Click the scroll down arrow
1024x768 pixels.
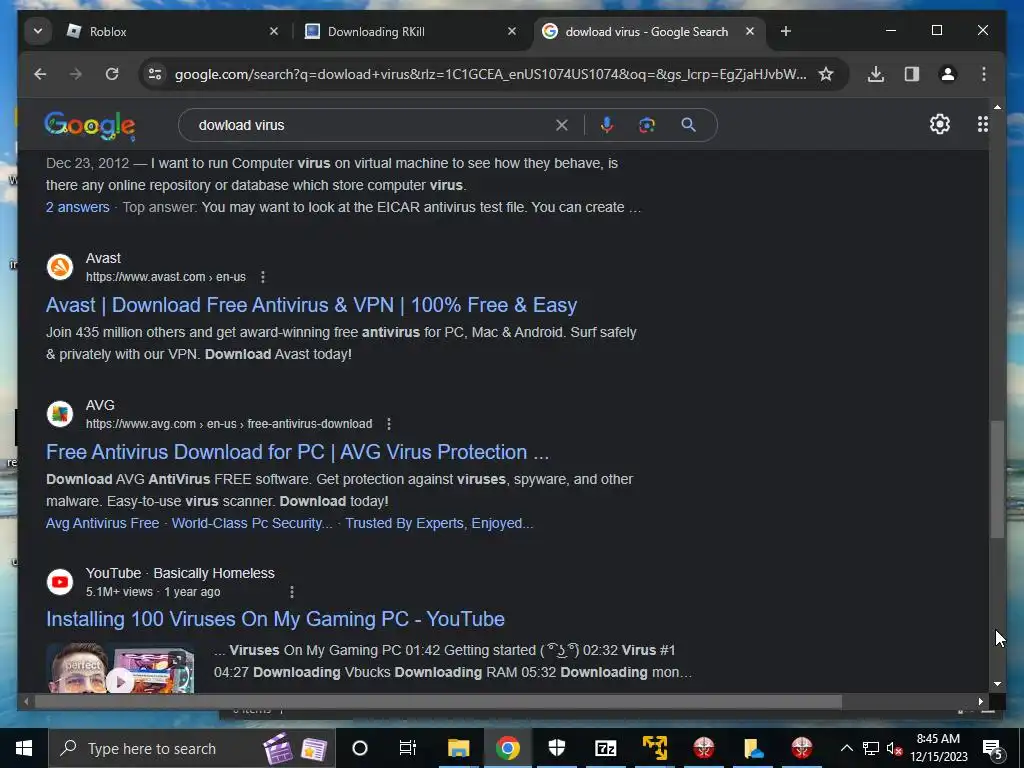[997, 684]
